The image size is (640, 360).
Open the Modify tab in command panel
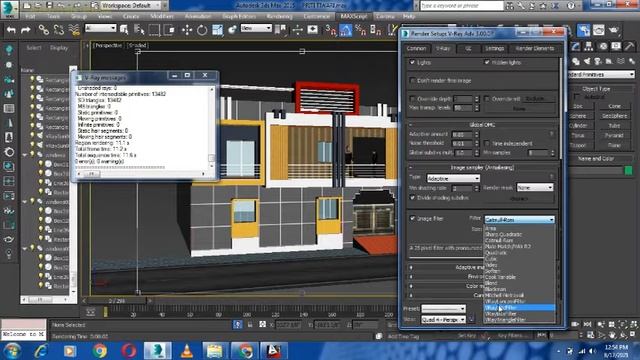[576, 47]
